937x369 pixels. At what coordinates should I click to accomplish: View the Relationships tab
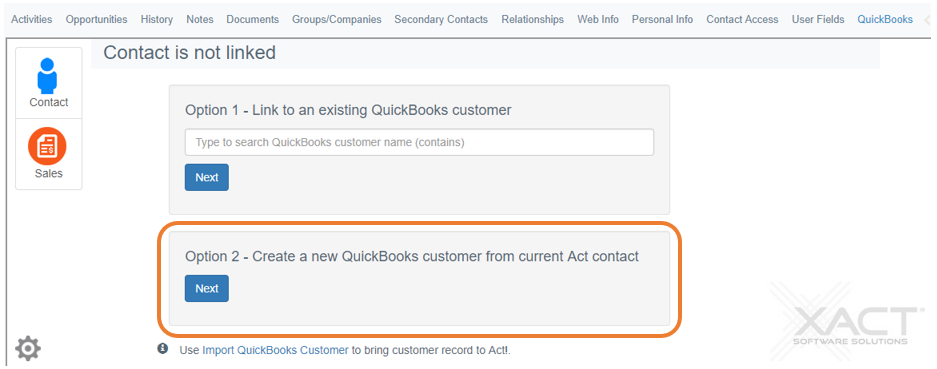point(532,19)
